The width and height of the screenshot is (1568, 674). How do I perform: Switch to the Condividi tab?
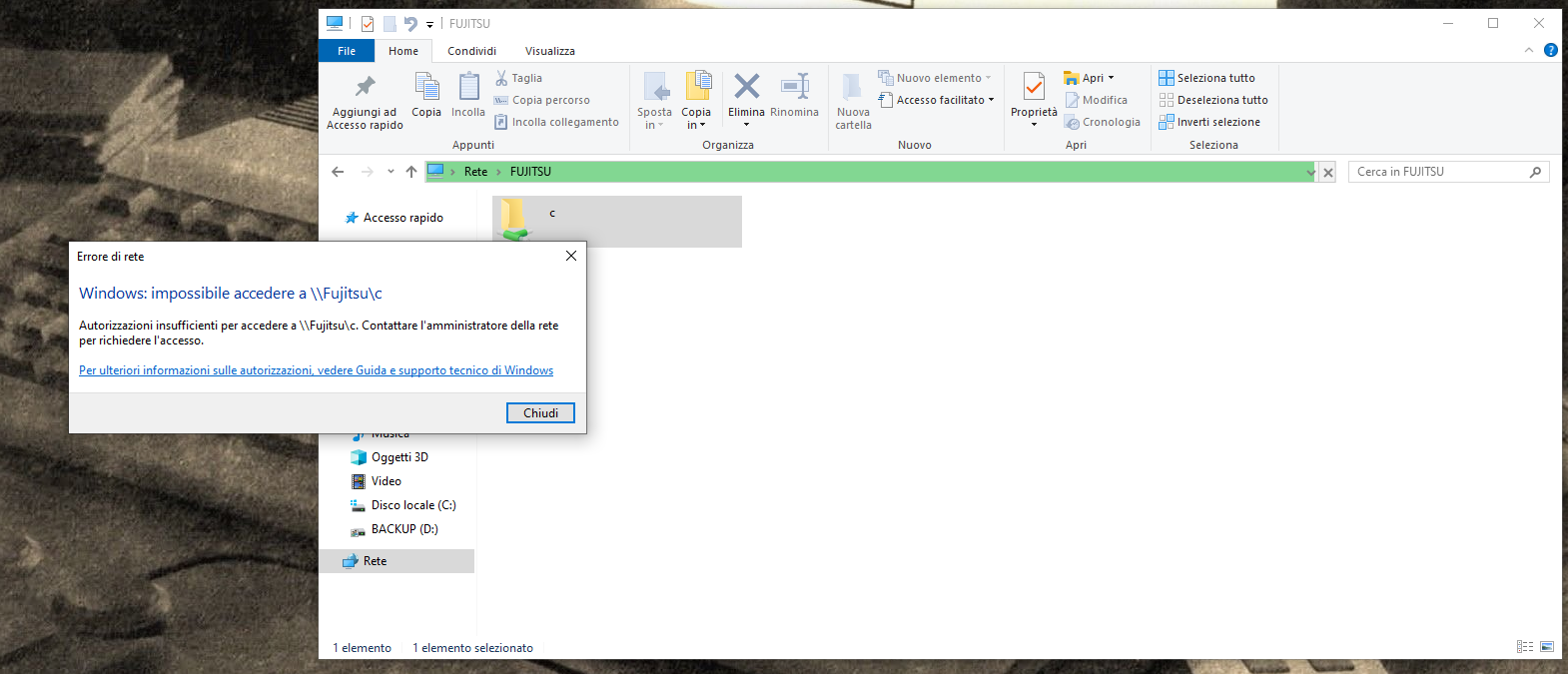[471, 51]
